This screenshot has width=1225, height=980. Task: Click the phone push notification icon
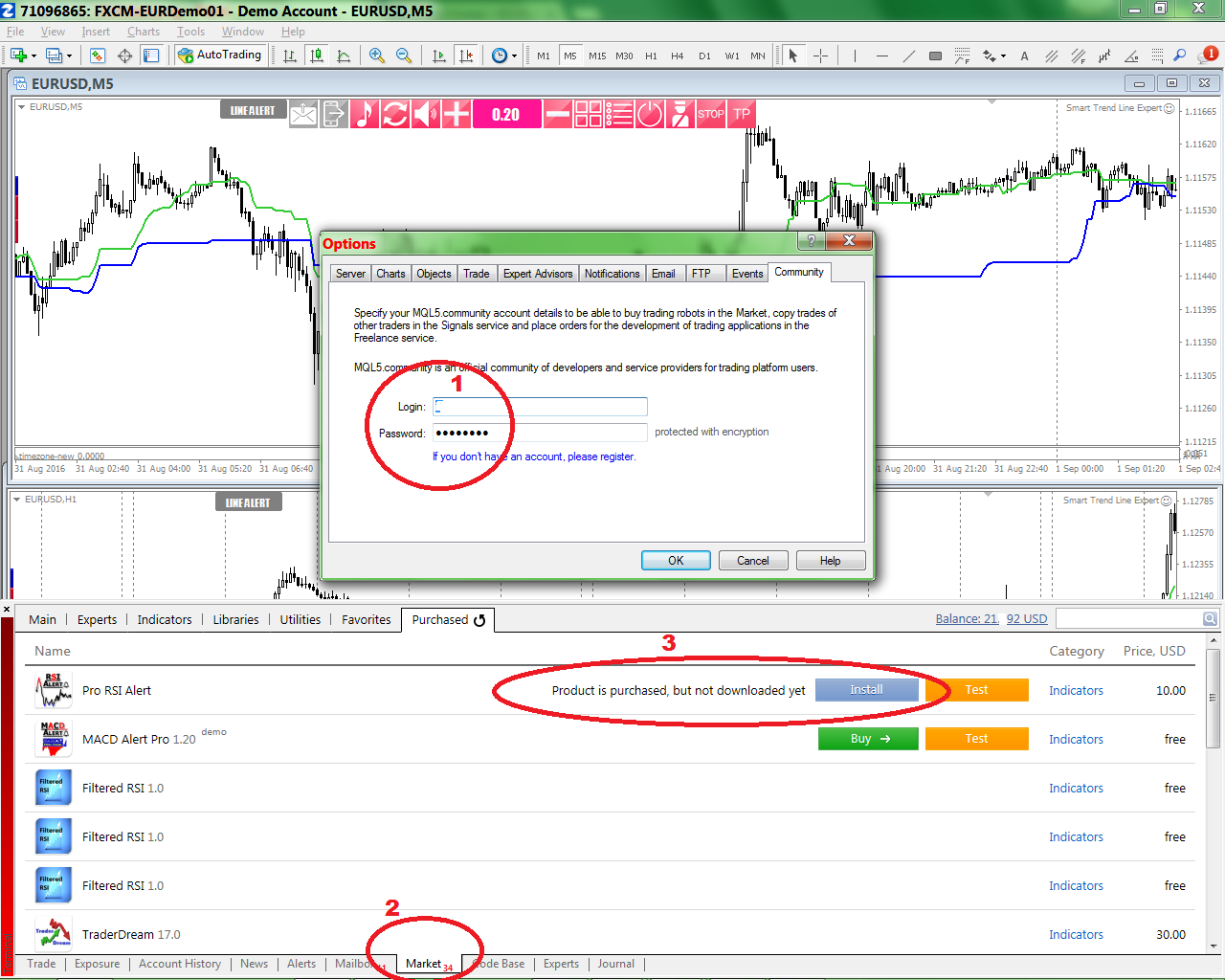pyautogui.click(x=333, y=114)
